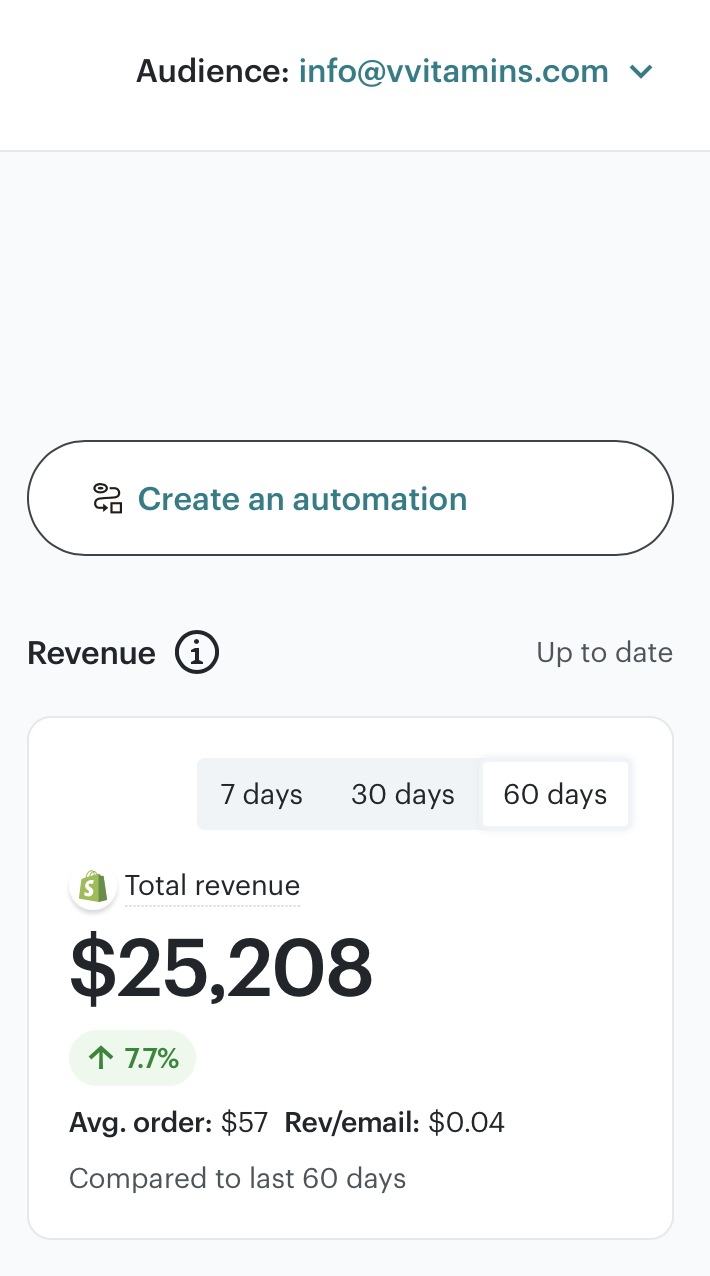Click the automation flow icon
The width and height of the screenshot is (710, 1276).
tap(107, 498)
